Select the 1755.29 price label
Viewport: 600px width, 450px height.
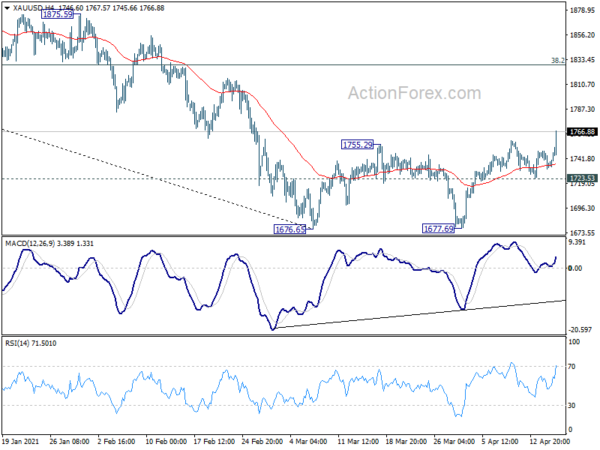(x=357, y=145)
